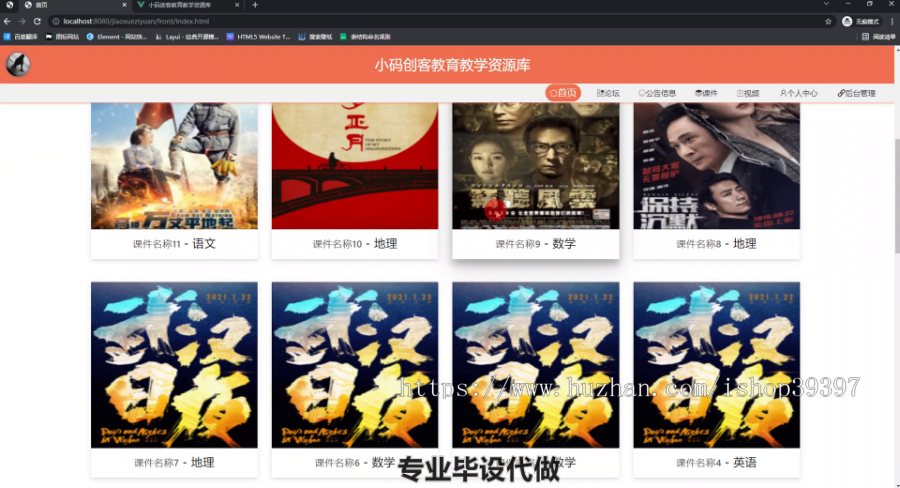Open the Element bookmark

[x=117, y=37]
